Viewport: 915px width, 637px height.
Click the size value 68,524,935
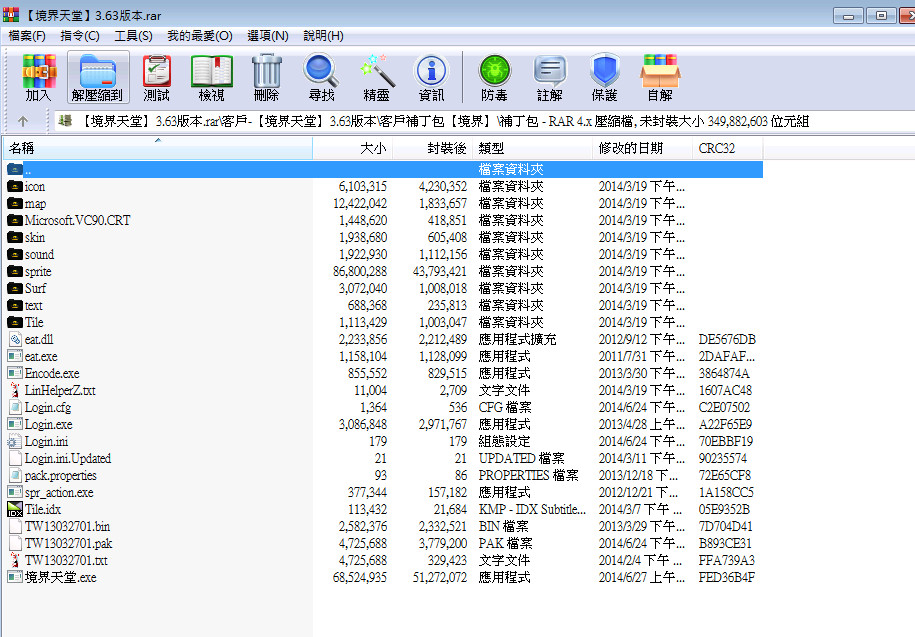(359, 578)
